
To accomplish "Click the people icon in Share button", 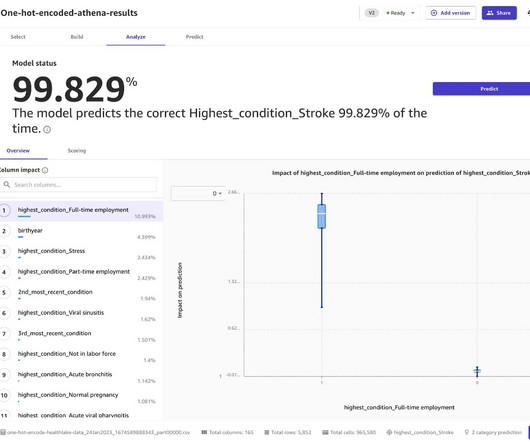I will 490,13.
